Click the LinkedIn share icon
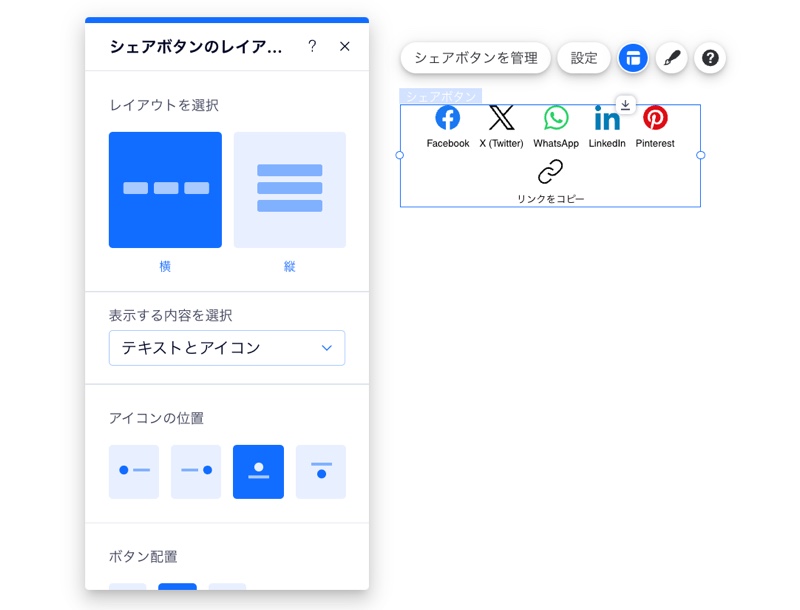Viewport: 800px width, 610px height. tap(607, 118)
